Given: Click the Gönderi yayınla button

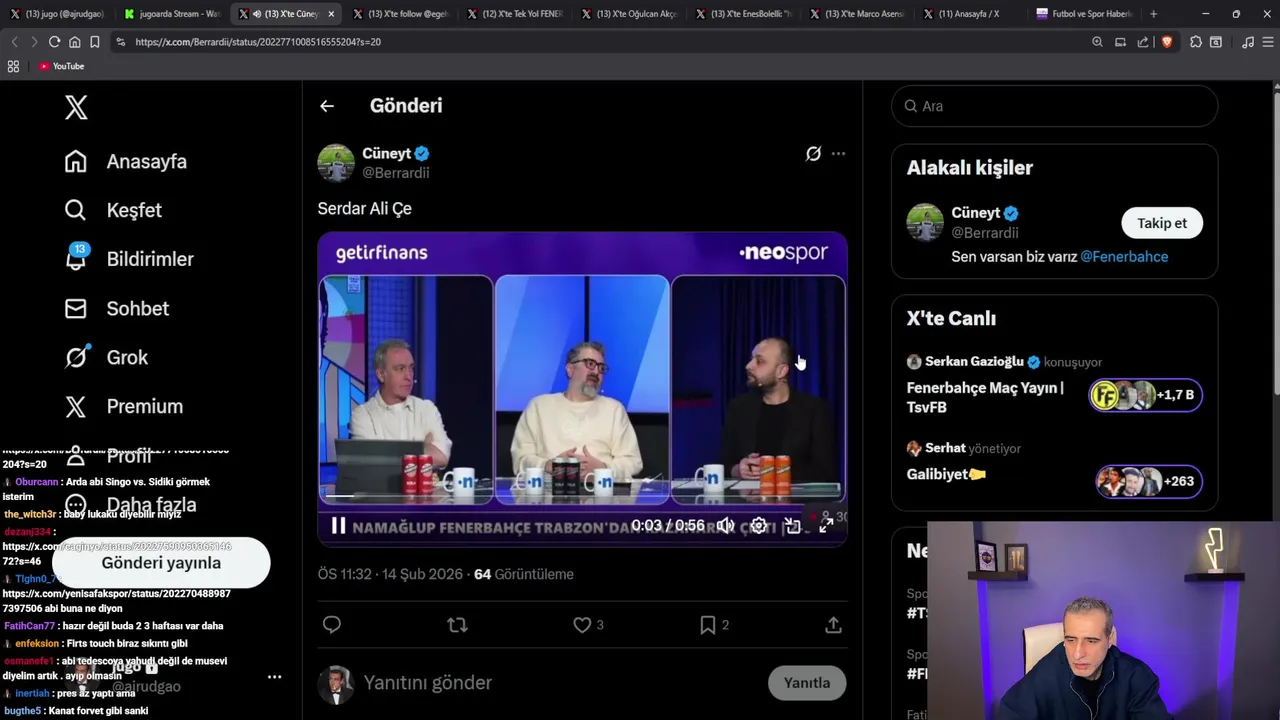Looking at the screenshot, I should [161, 563].
